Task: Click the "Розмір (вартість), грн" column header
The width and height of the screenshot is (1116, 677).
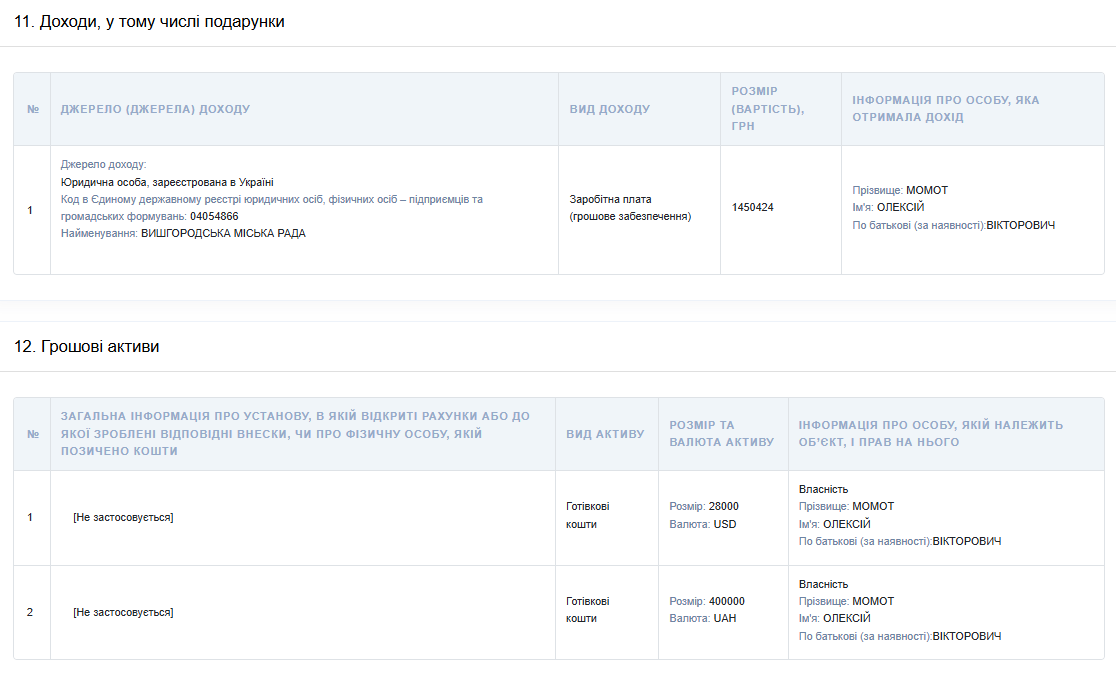Action: 767,108
